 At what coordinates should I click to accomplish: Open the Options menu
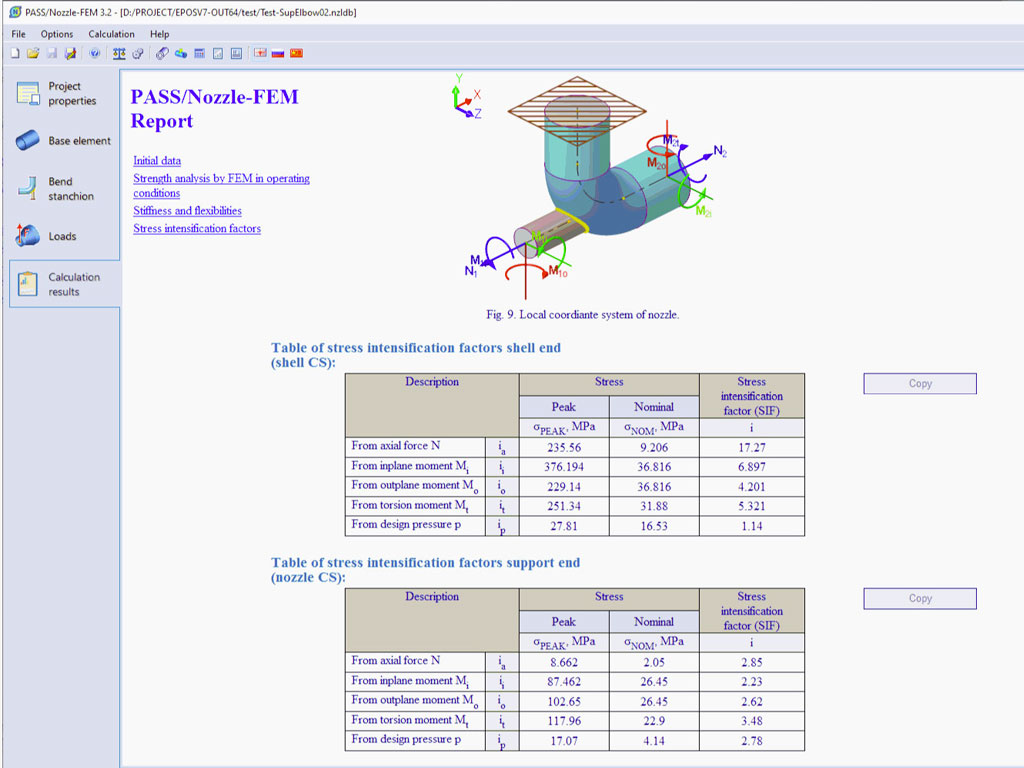point(57,34)
